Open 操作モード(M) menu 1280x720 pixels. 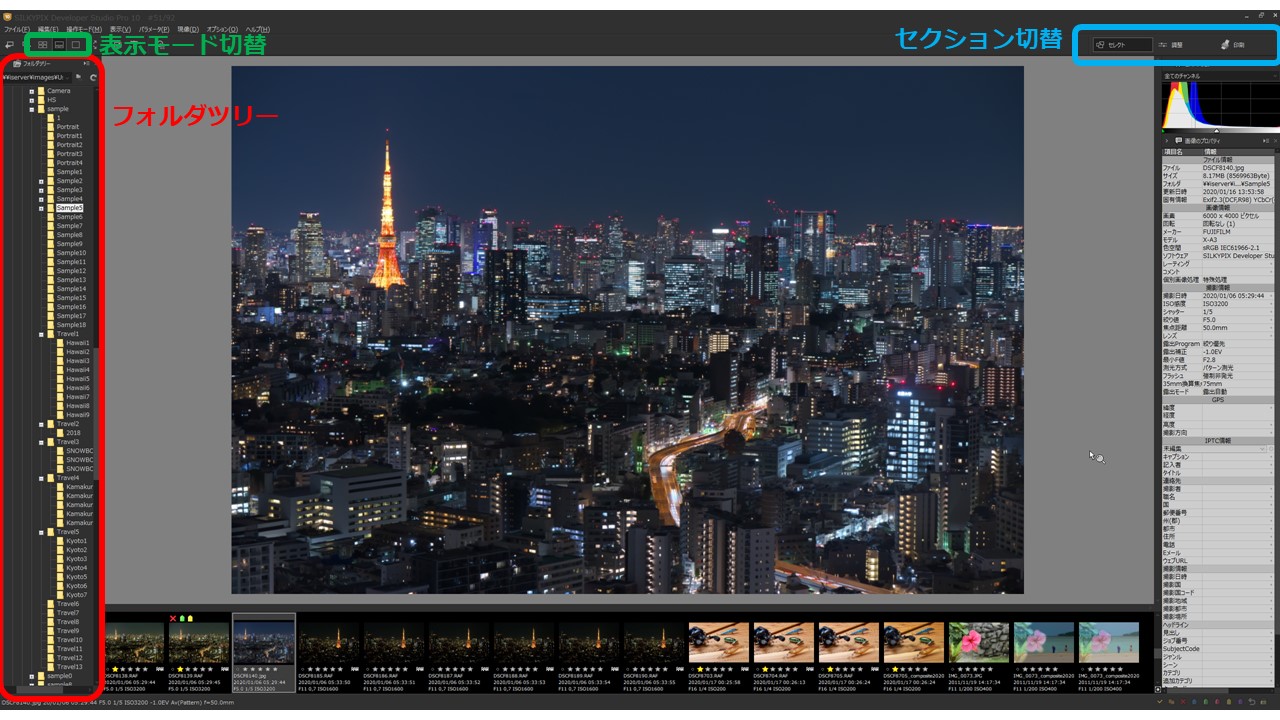point(84,29)
